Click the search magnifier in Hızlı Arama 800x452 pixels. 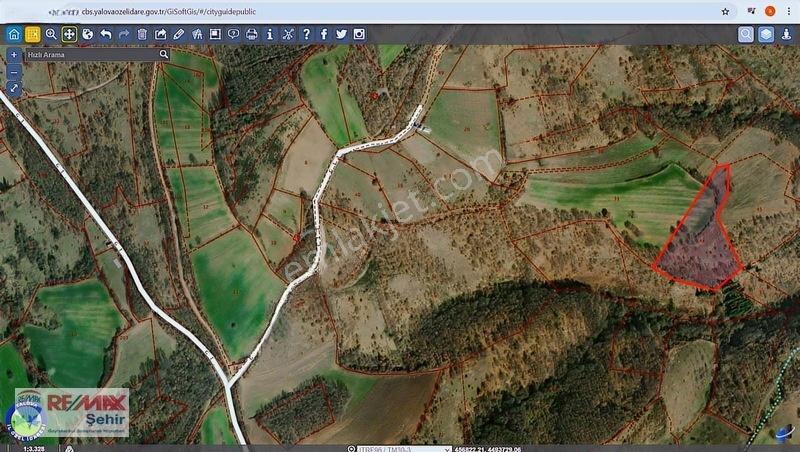click(x=164, y=54)
